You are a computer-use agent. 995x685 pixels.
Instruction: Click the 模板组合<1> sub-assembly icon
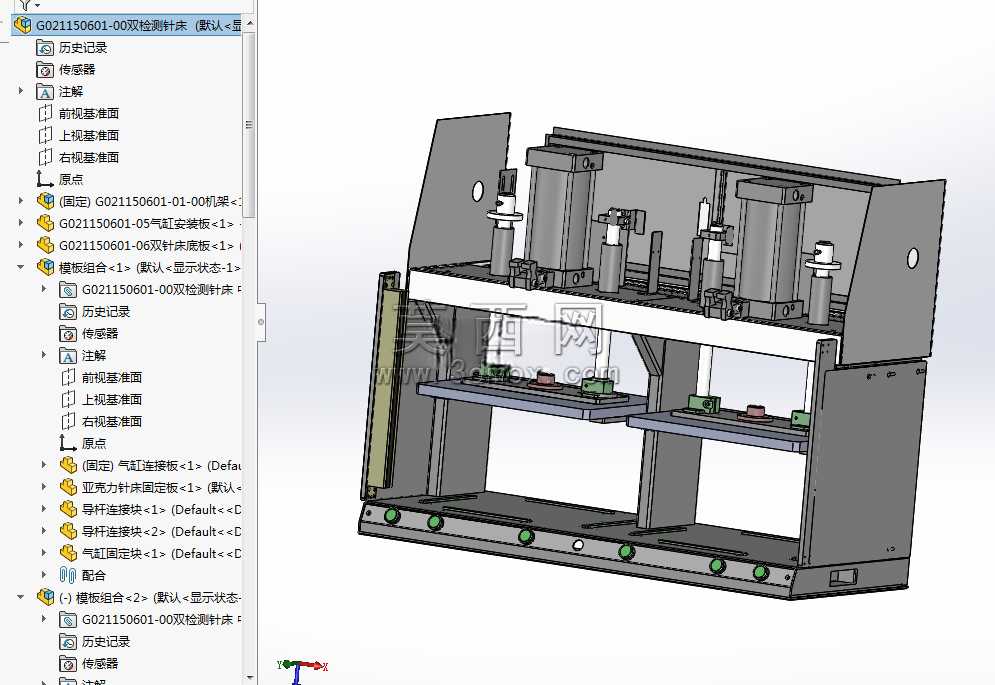(x=45, y=267)
